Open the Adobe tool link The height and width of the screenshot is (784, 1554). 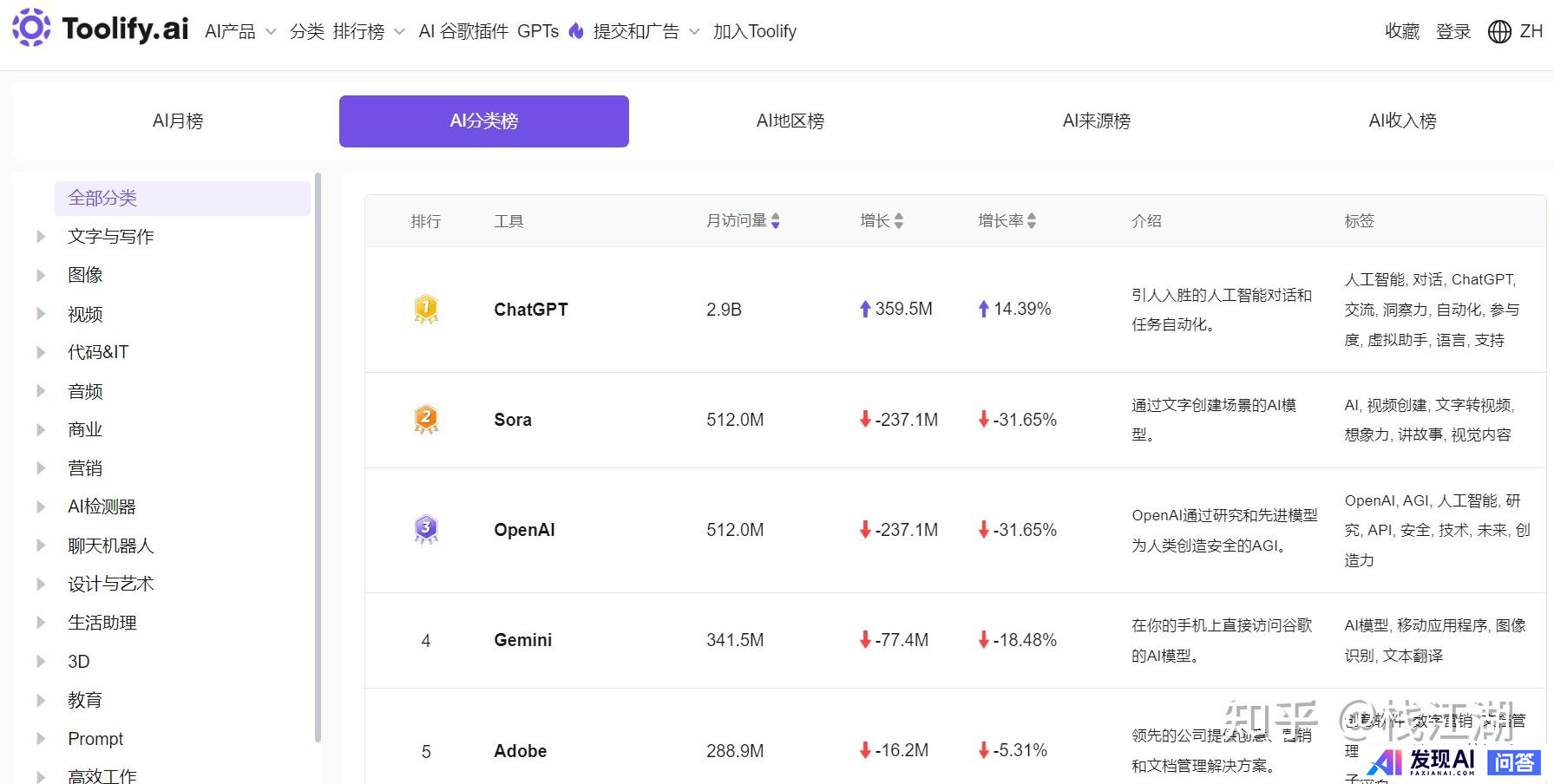521,751
